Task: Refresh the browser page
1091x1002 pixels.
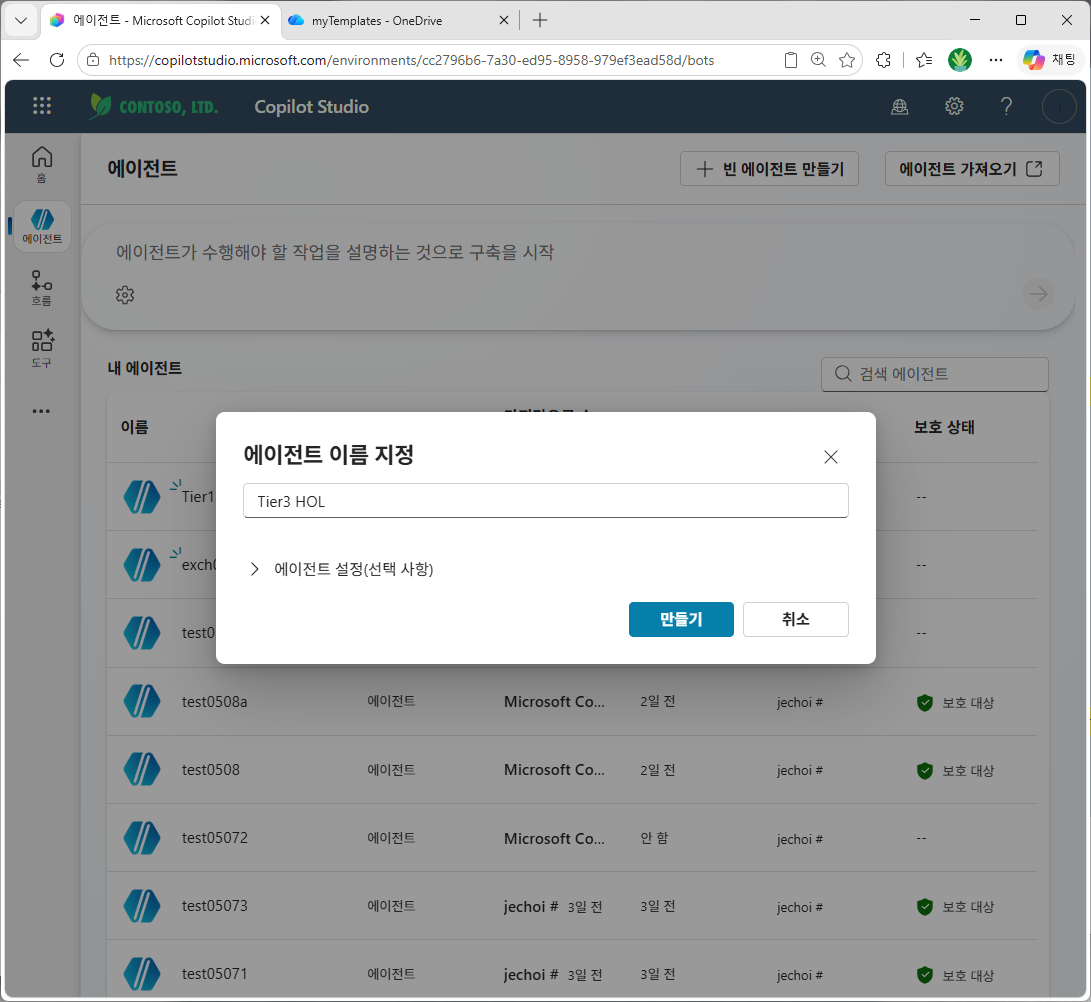Action: pos(57,60)
